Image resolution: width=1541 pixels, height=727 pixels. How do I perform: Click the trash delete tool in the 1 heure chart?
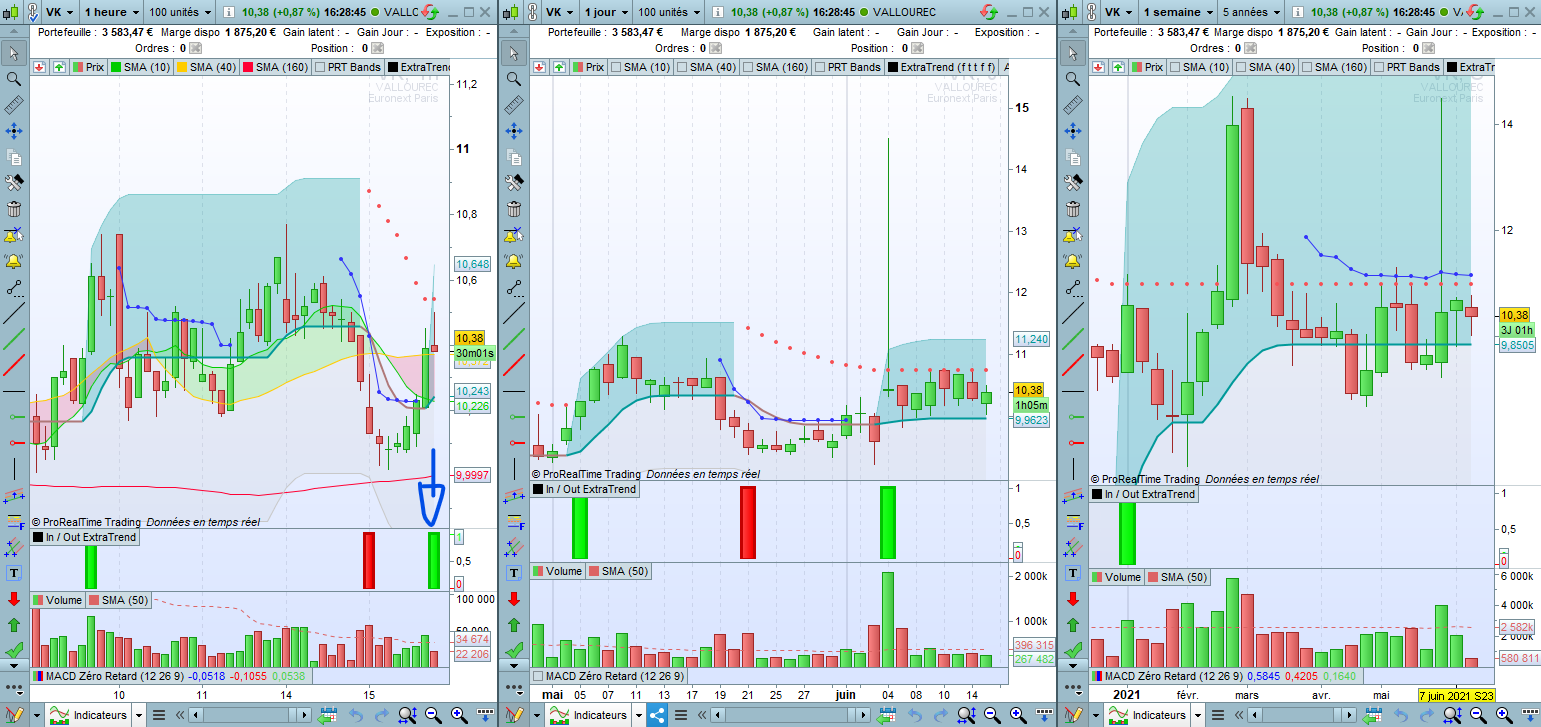pyautogui.click(x=14, y=209)
